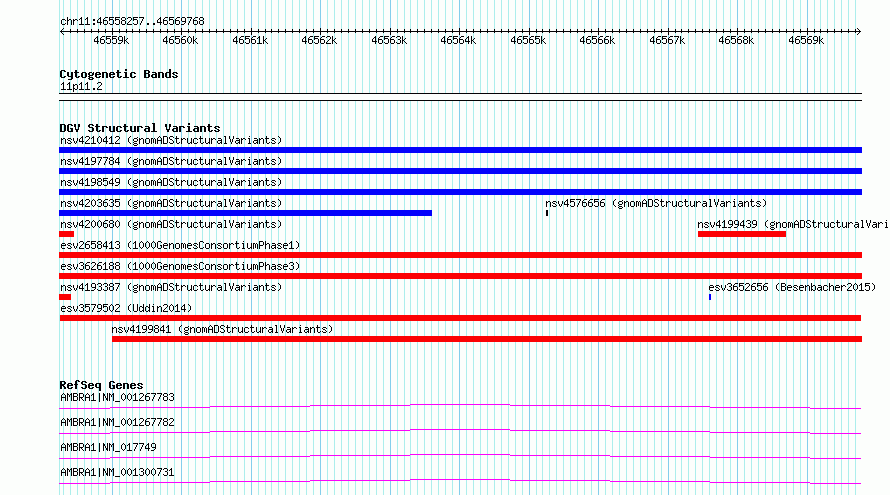Click the magenta line of AMBRA1|NM_001267782

click(x=460, y=431)
